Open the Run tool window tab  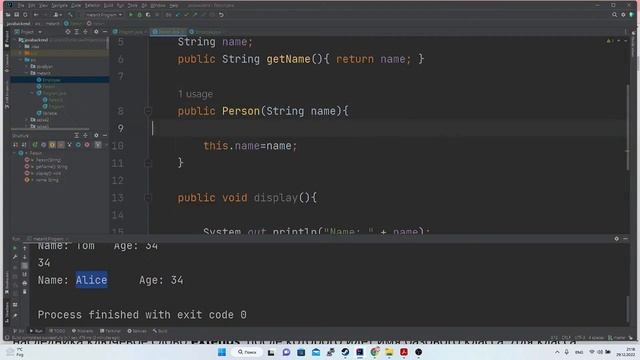37,331
